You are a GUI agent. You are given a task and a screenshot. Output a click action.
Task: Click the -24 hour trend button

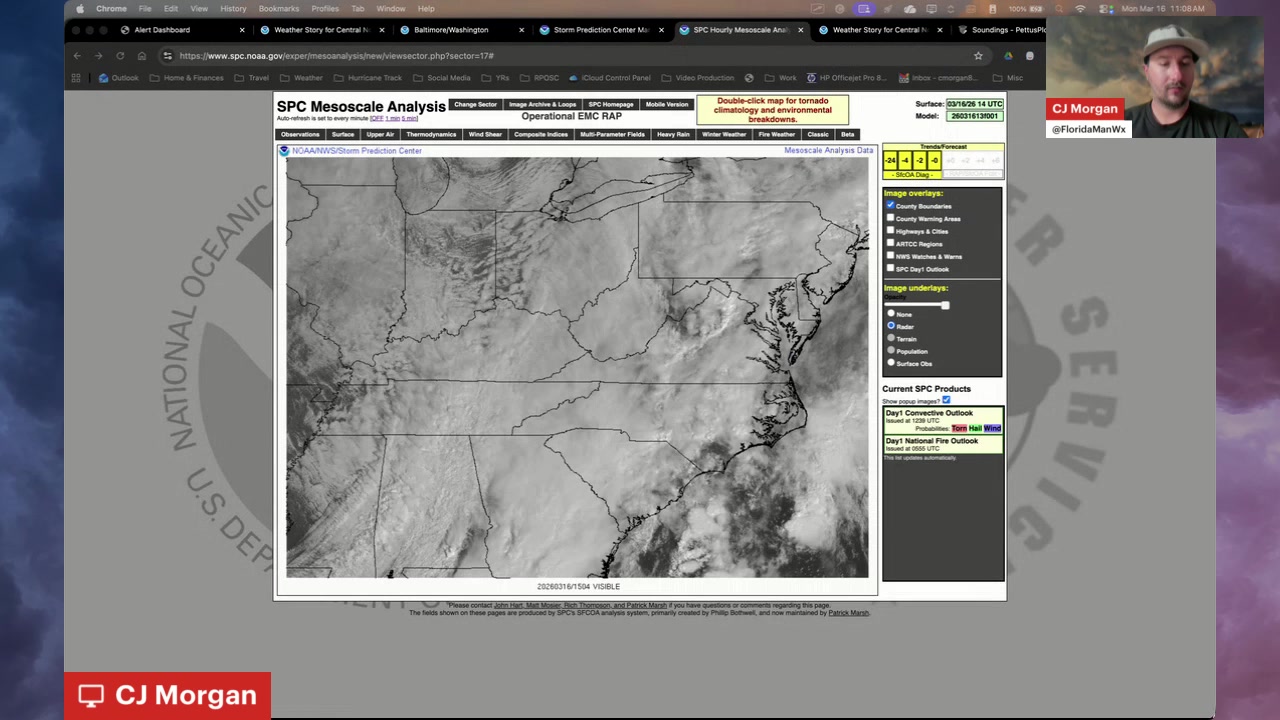[x=890, y=161]
